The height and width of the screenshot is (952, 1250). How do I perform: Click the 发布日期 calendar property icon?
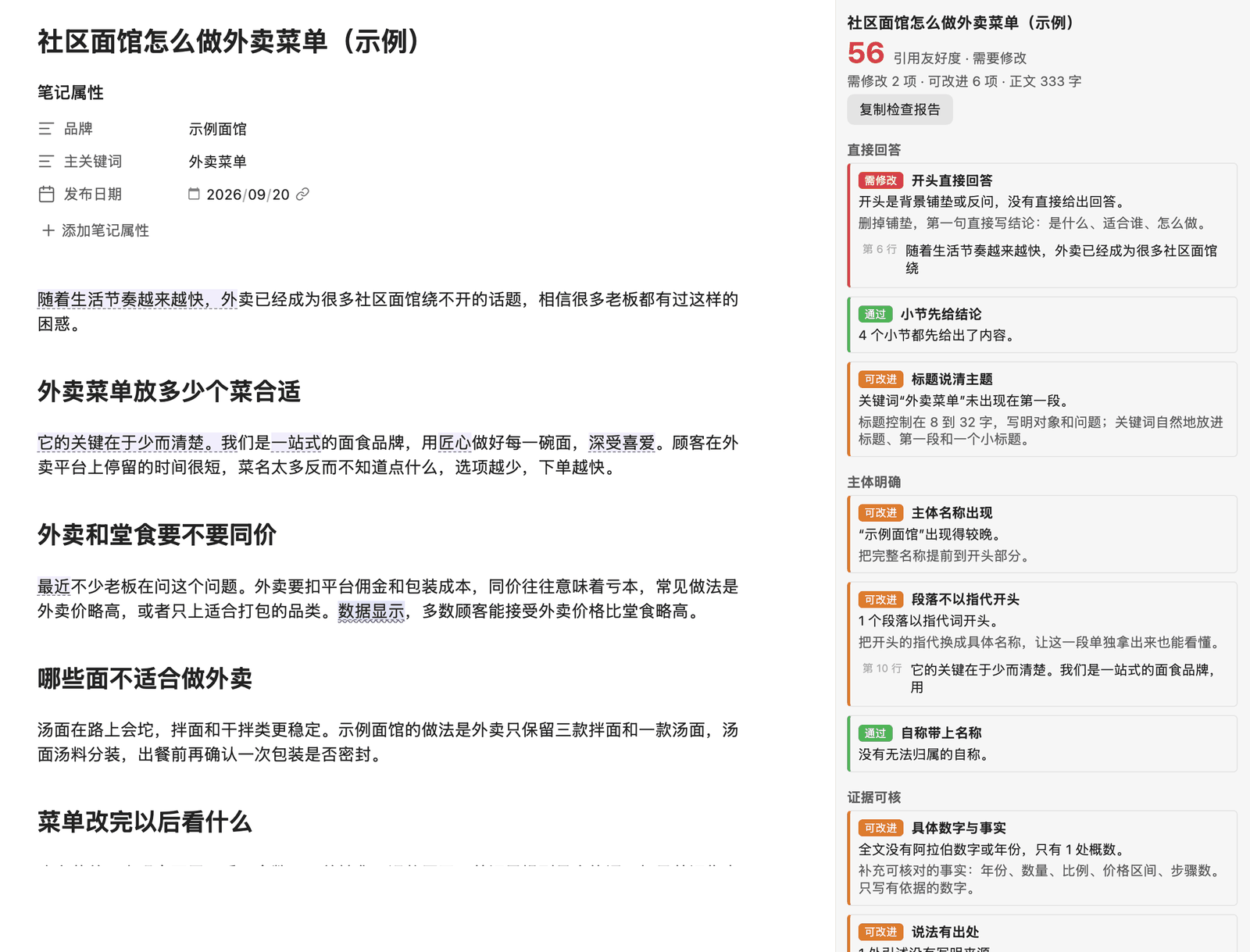46,194
